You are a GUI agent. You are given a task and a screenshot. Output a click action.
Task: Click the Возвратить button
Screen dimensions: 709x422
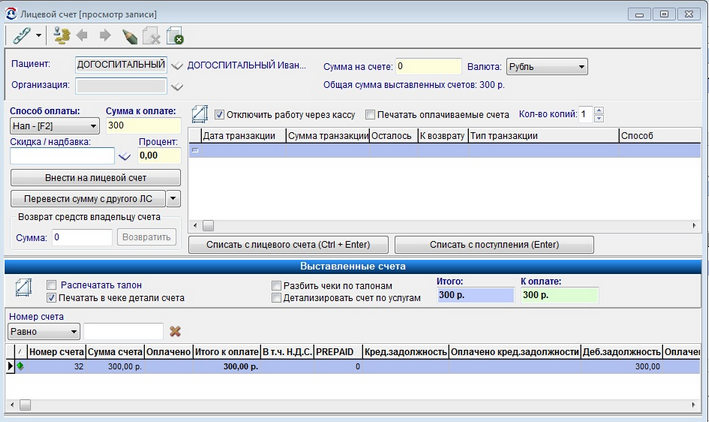tap(147, 237)
